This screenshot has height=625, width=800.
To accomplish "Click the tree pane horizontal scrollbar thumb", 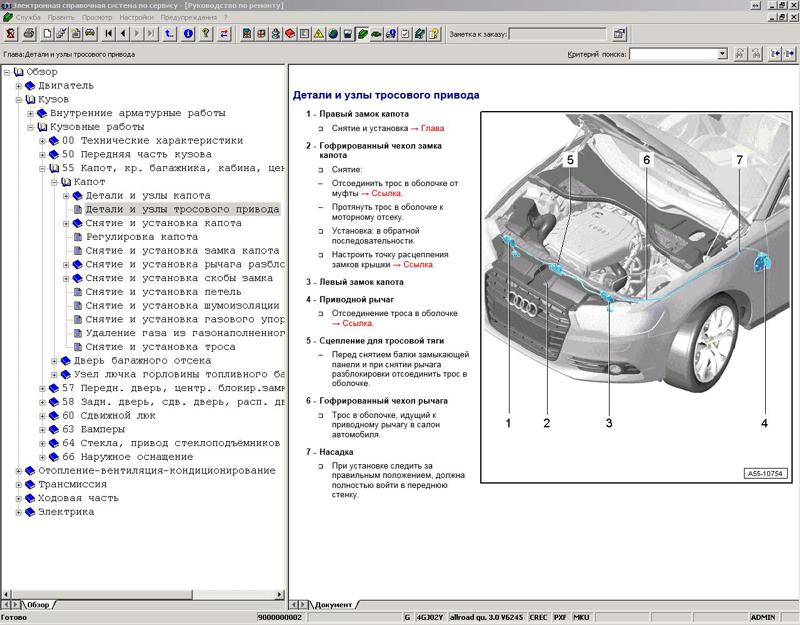I will point(102,595).
